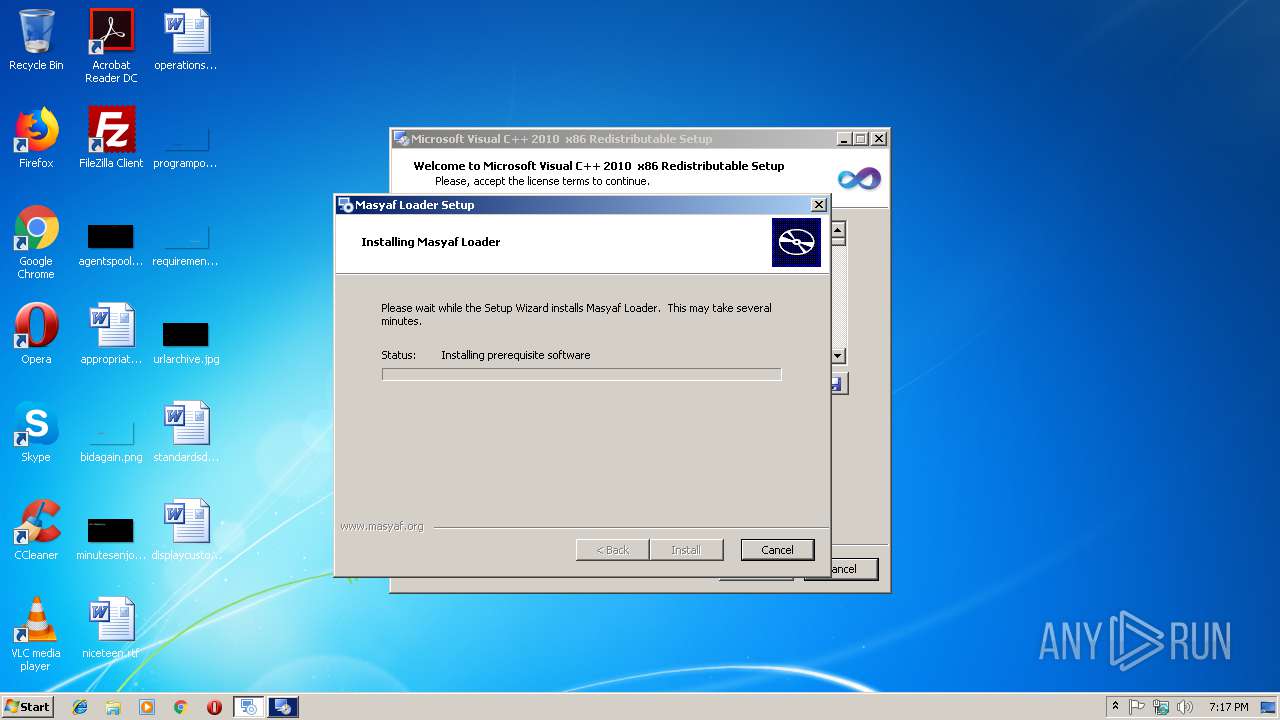Select niceteen.rtf desktop file
1280x720 pixels.
pyautogui.click(x=111, y=628)
